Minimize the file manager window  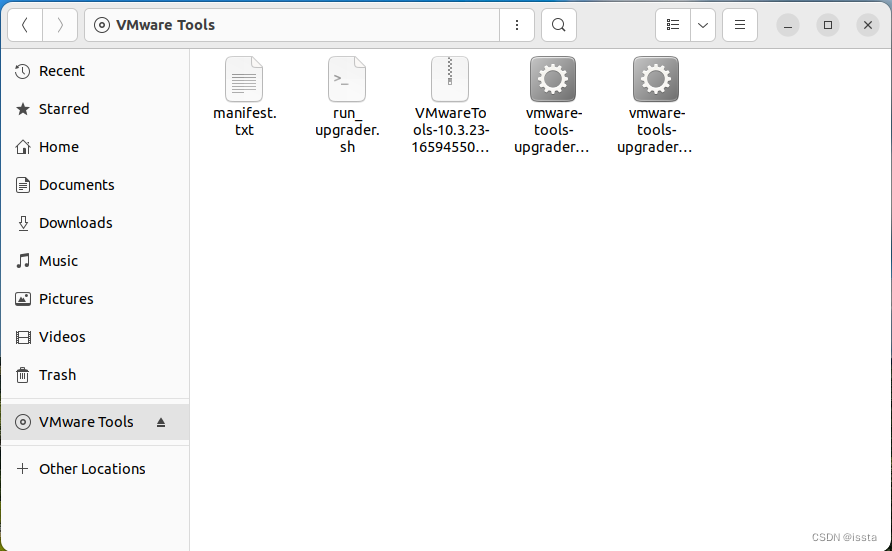pos(788,25)
